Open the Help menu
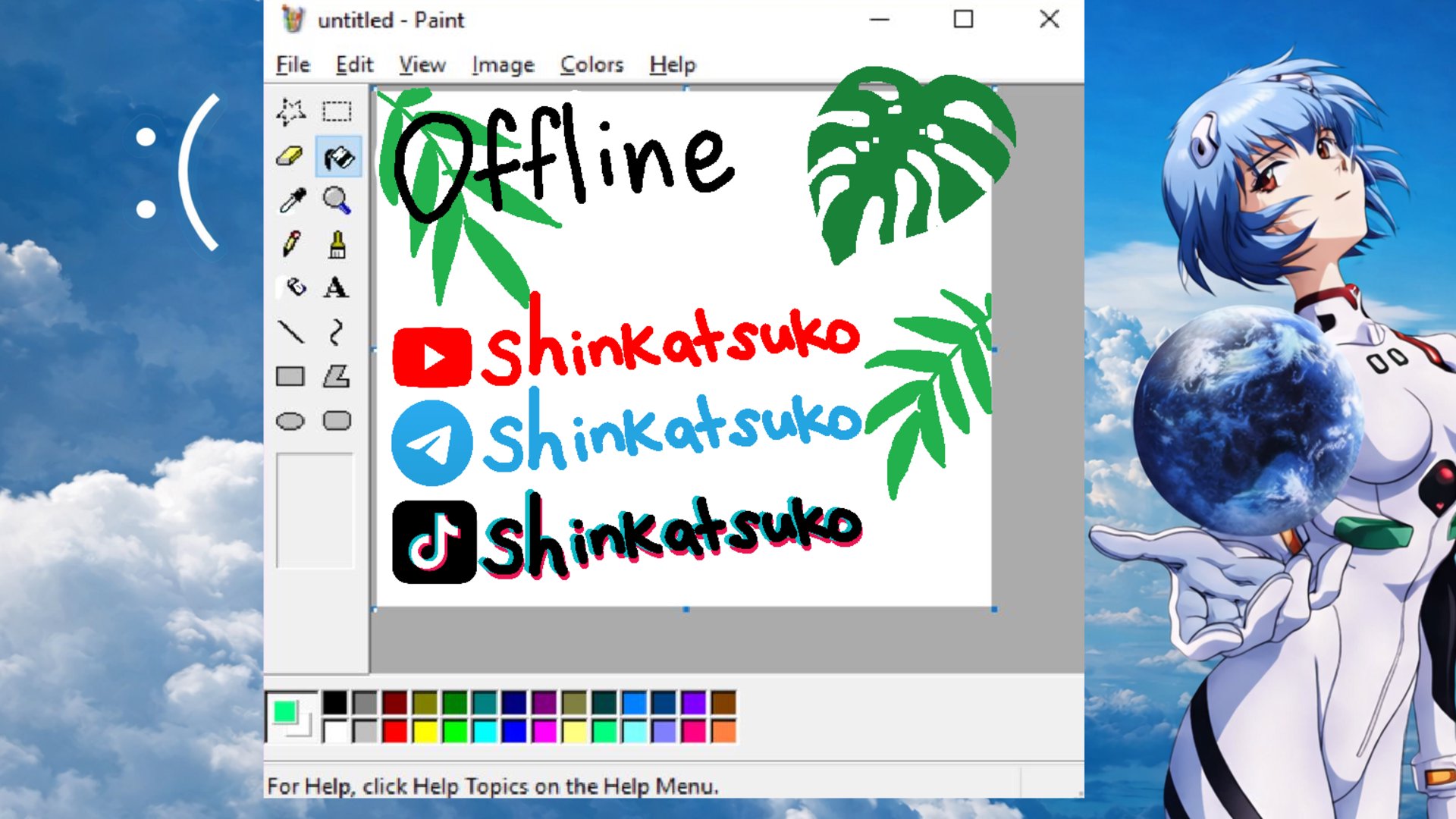This screenshot has width=1456, height=819. (x=672, y=65)
